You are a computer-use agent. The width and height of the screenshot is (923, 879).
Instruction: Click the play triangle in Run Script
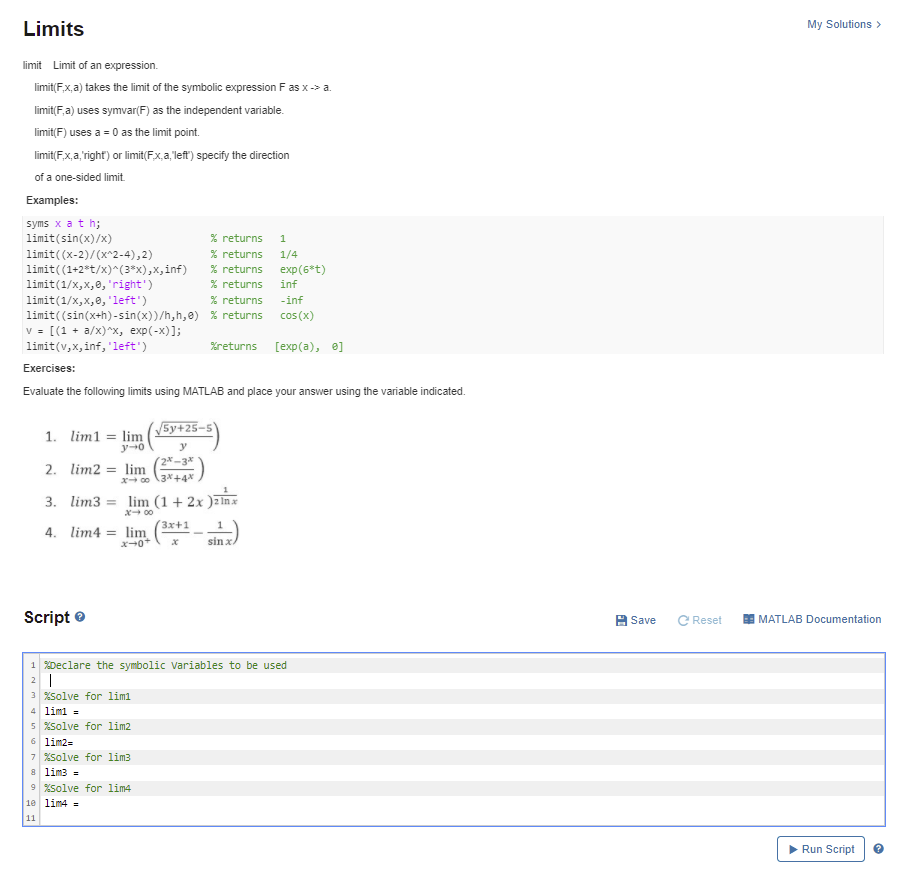click(793, 849)
